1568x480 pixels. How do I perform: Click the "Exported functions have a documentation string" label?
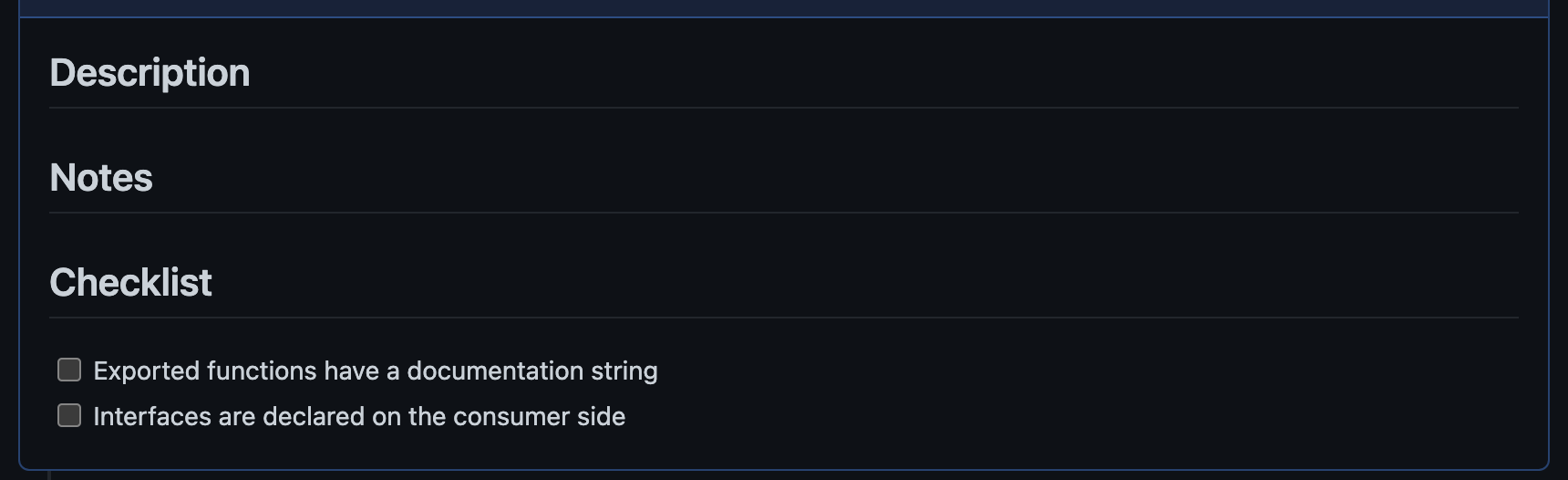click(376, 370)
